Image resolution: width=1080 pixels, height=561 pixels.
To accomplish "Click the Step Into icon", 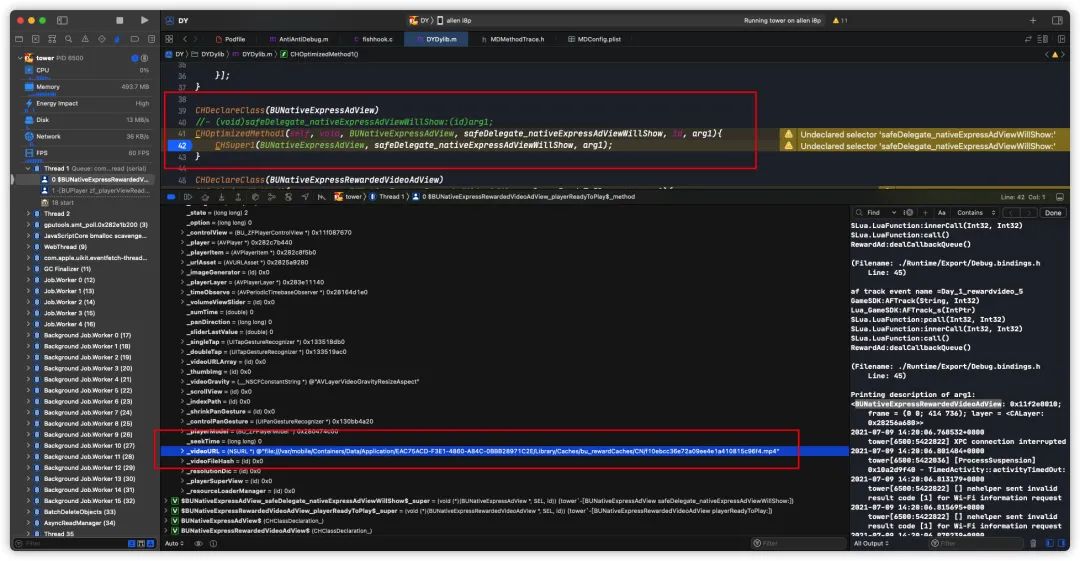I will pyautogui.click(x=221, y=197).
